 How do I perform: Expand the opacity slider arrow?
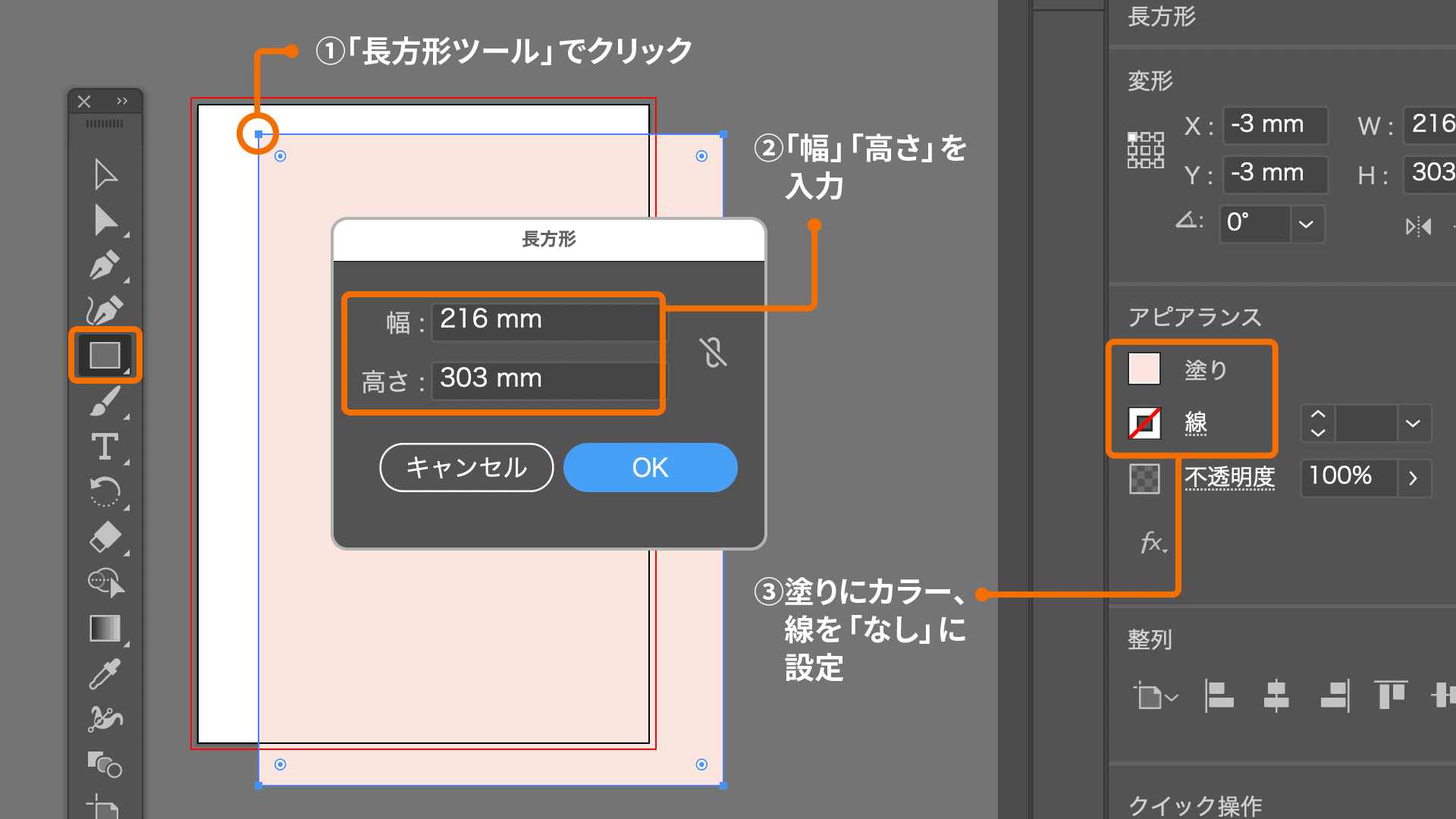tap(1413, 478)
